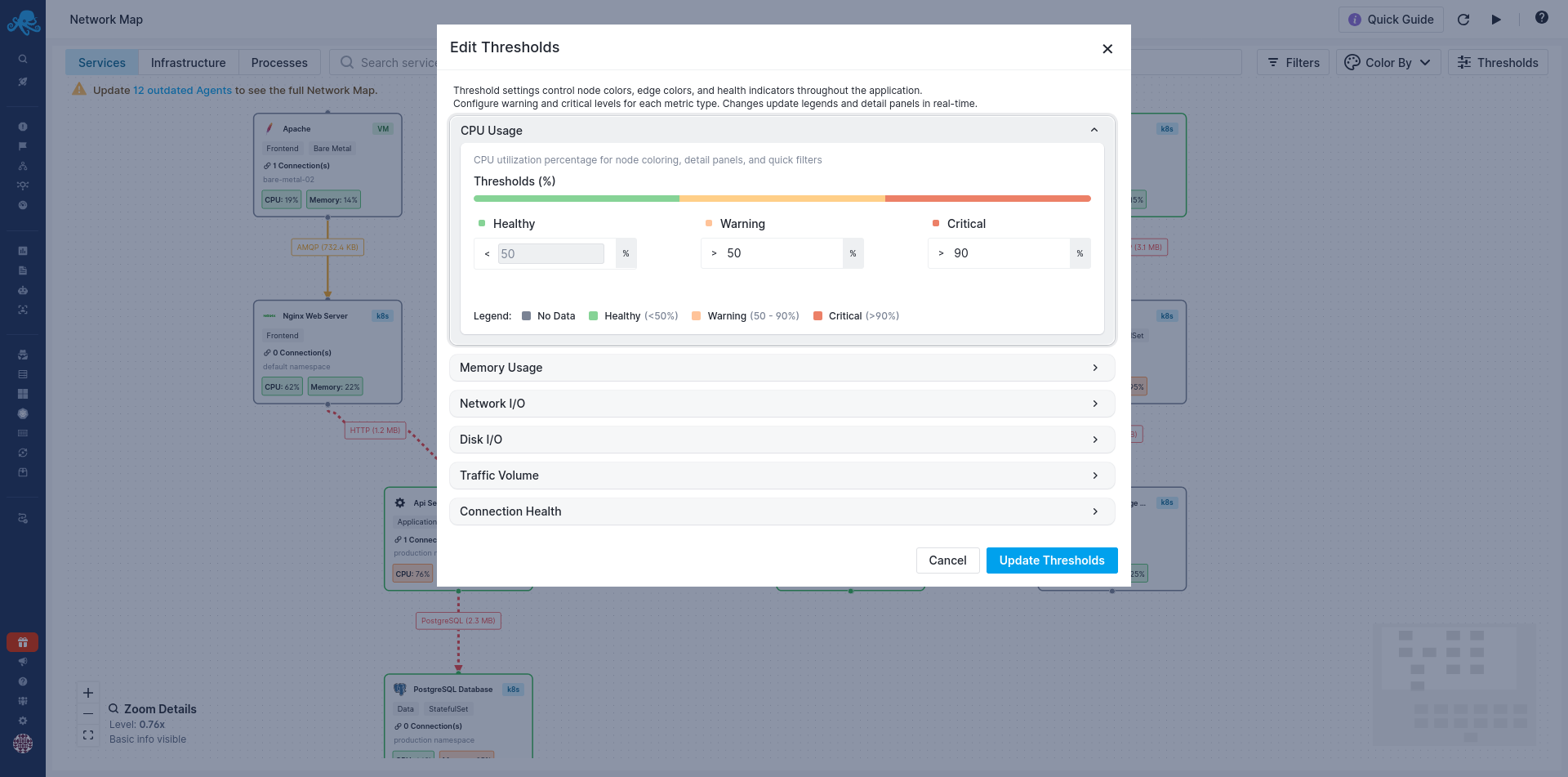Click the gift icon in sidebar
Screen dimensions: 1568x777
[x=23, y=642]
